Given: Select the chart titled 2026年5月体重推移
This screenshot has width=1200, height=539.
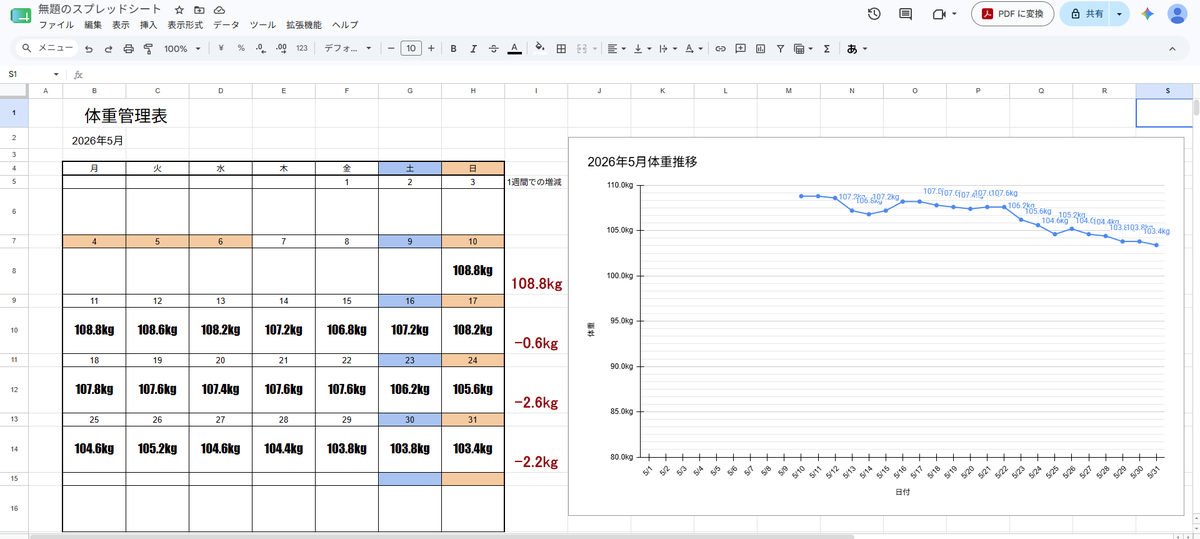Looking at the screenshot, I should tap(876, 325).
